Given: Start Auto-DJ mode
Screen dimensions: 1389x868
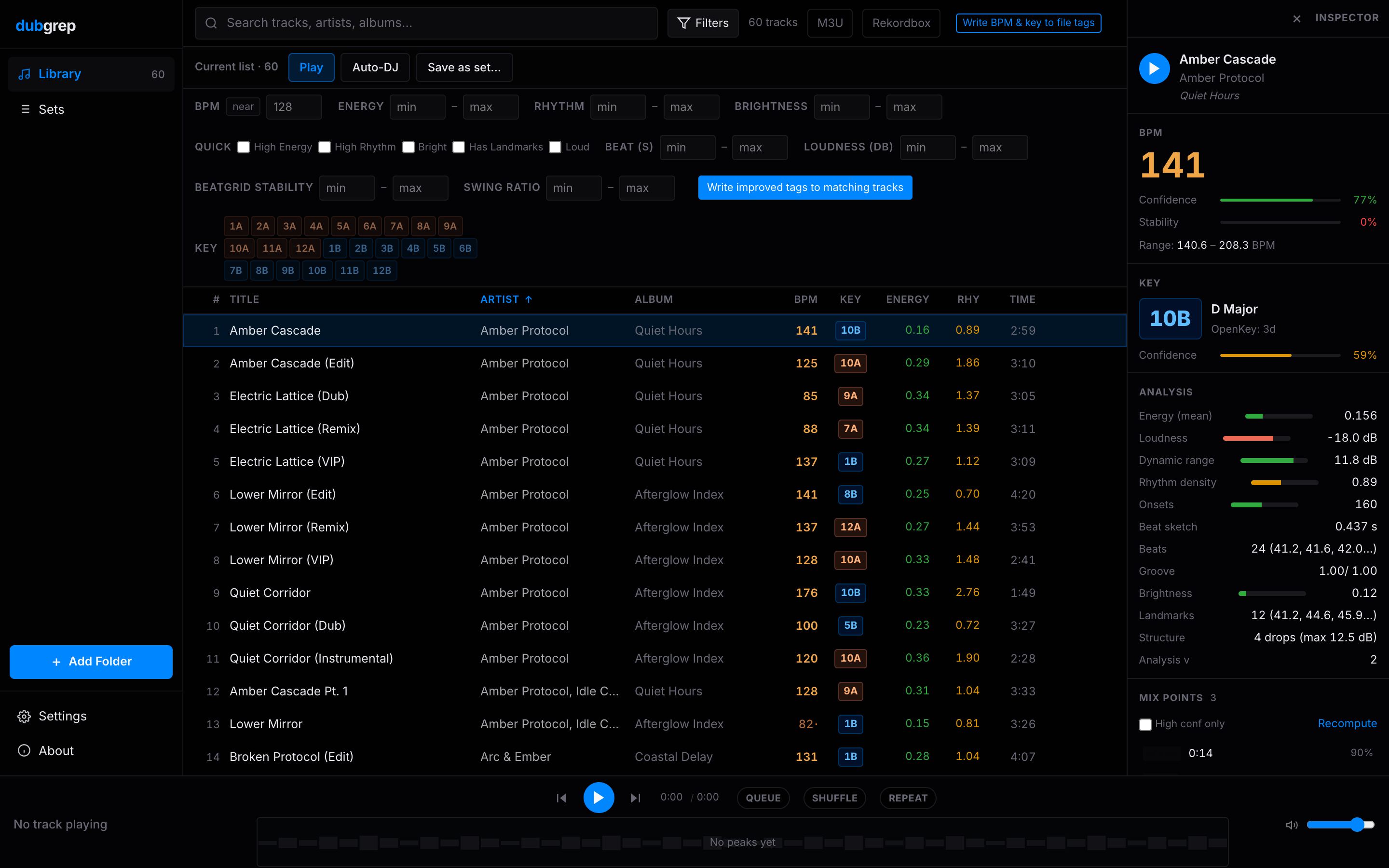Looking at the screenshot, I should click(375, 68).
